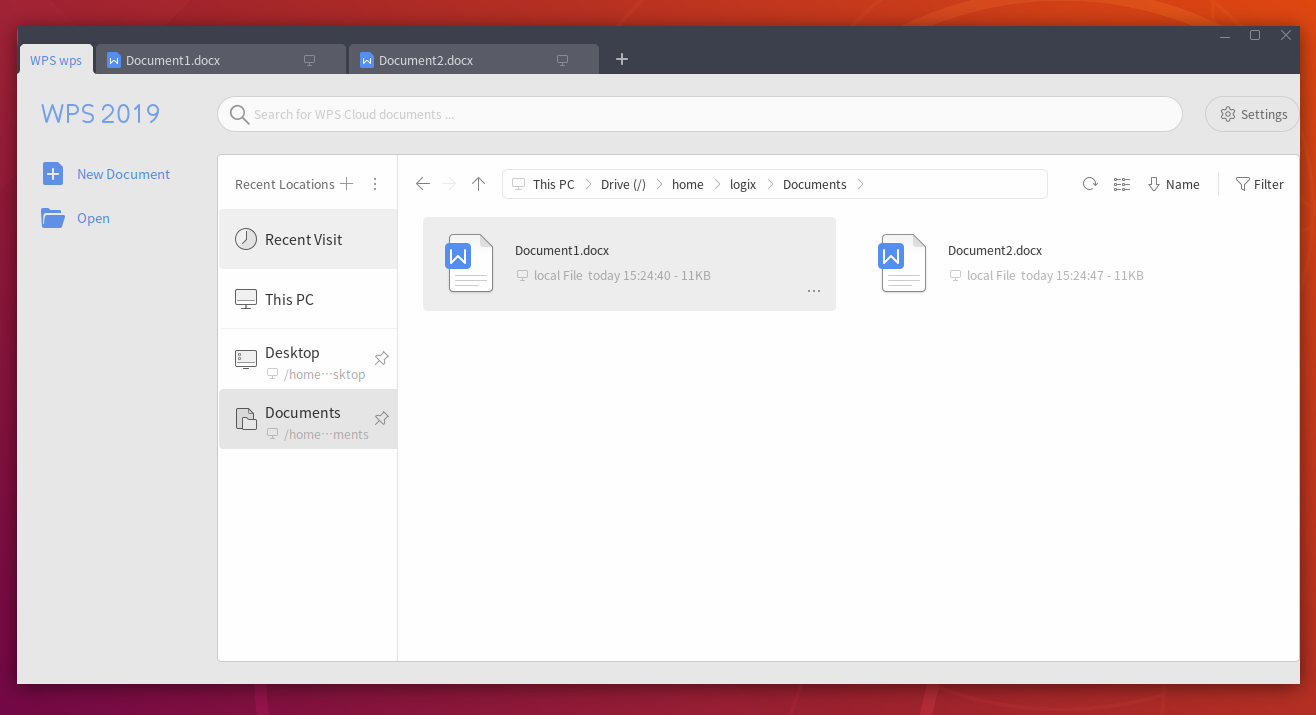1316x715 pixels.
Task: Expand the chevron after Documents in breadcrumb
Action: click(861, 184)
